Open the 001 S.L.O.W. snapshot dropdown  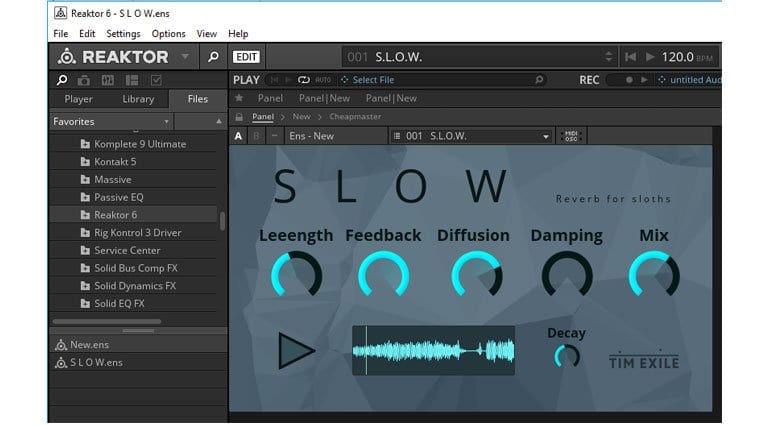471,136
